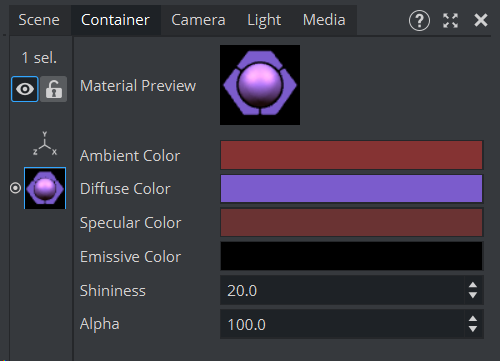Image resolution: width=500 pixels, height=361 pixels.
Task: Toggle the eye visibility button
Action: 25,89
